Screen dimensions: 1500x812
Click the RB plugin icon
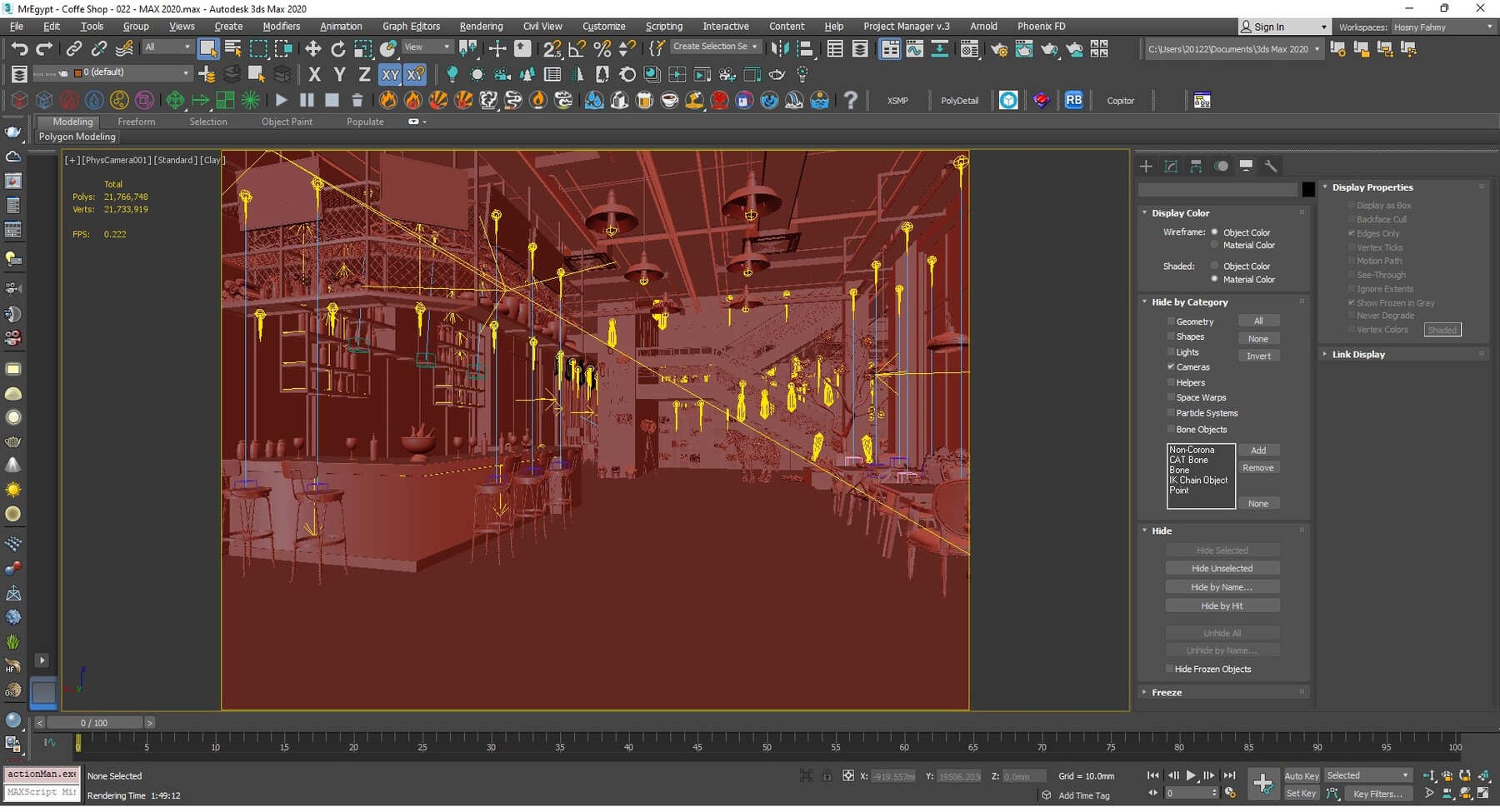tap(1073, 101)
